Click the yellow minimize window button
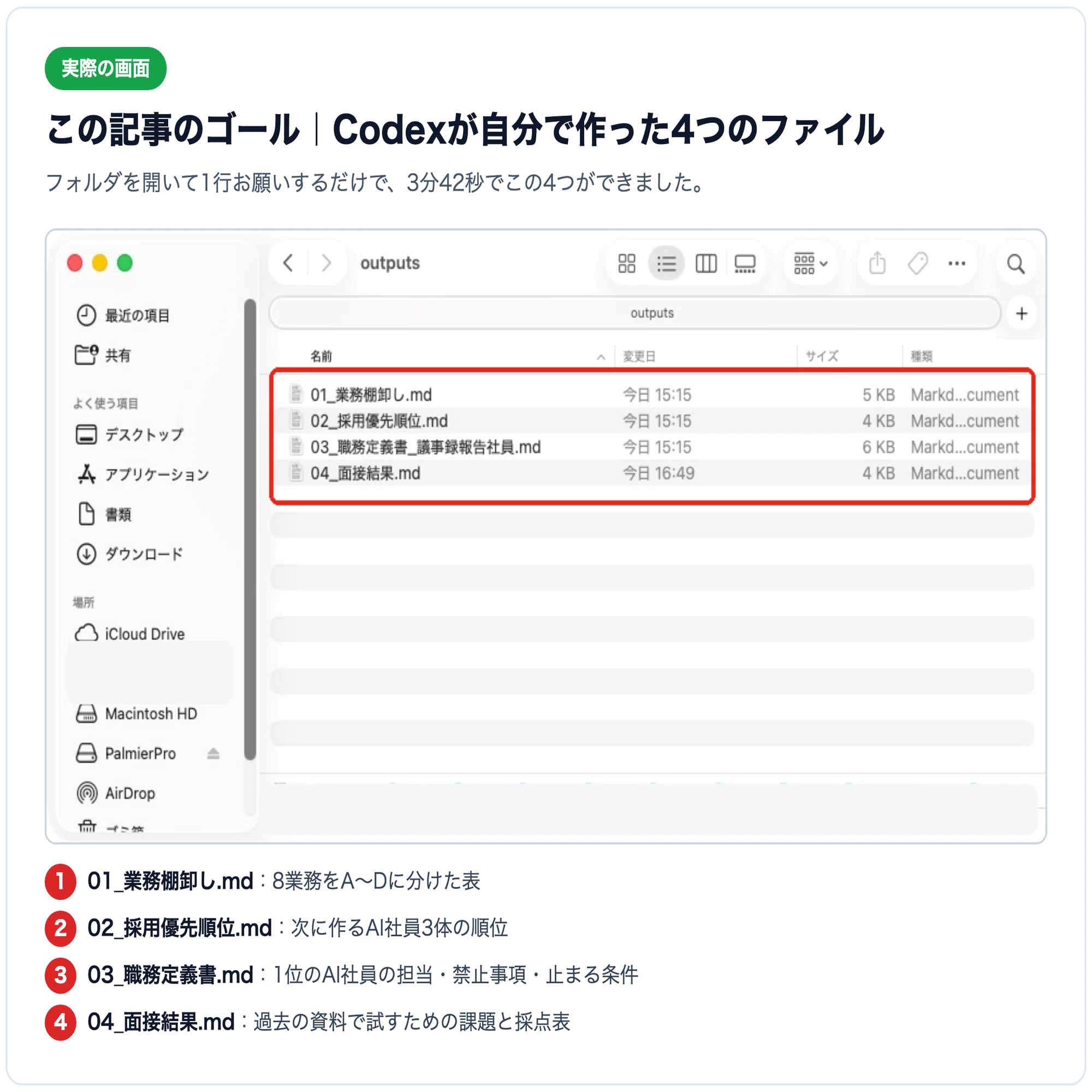This screenshot has height=1092, width=1092. click(x=100, y=263)
